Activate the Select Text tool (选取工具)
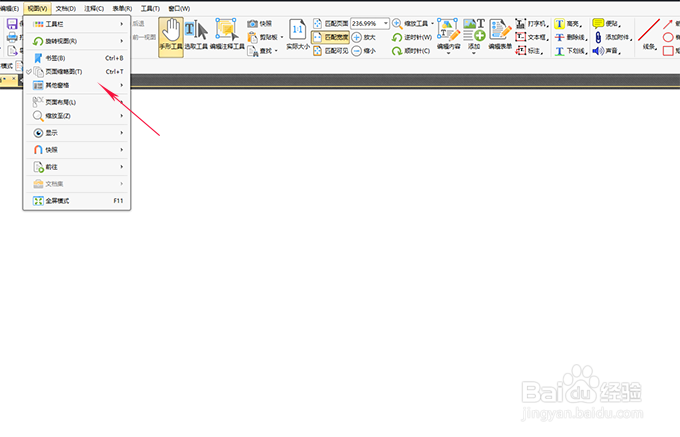The image size is (680, 437). tap(196, 35)
